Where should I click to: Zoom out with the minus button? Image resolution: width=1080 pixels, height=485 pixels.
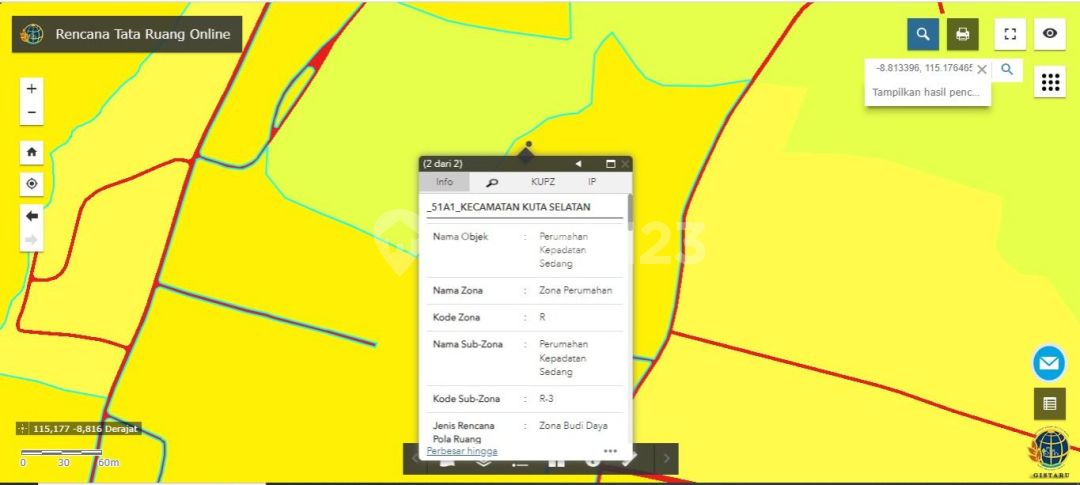[32, 113]
